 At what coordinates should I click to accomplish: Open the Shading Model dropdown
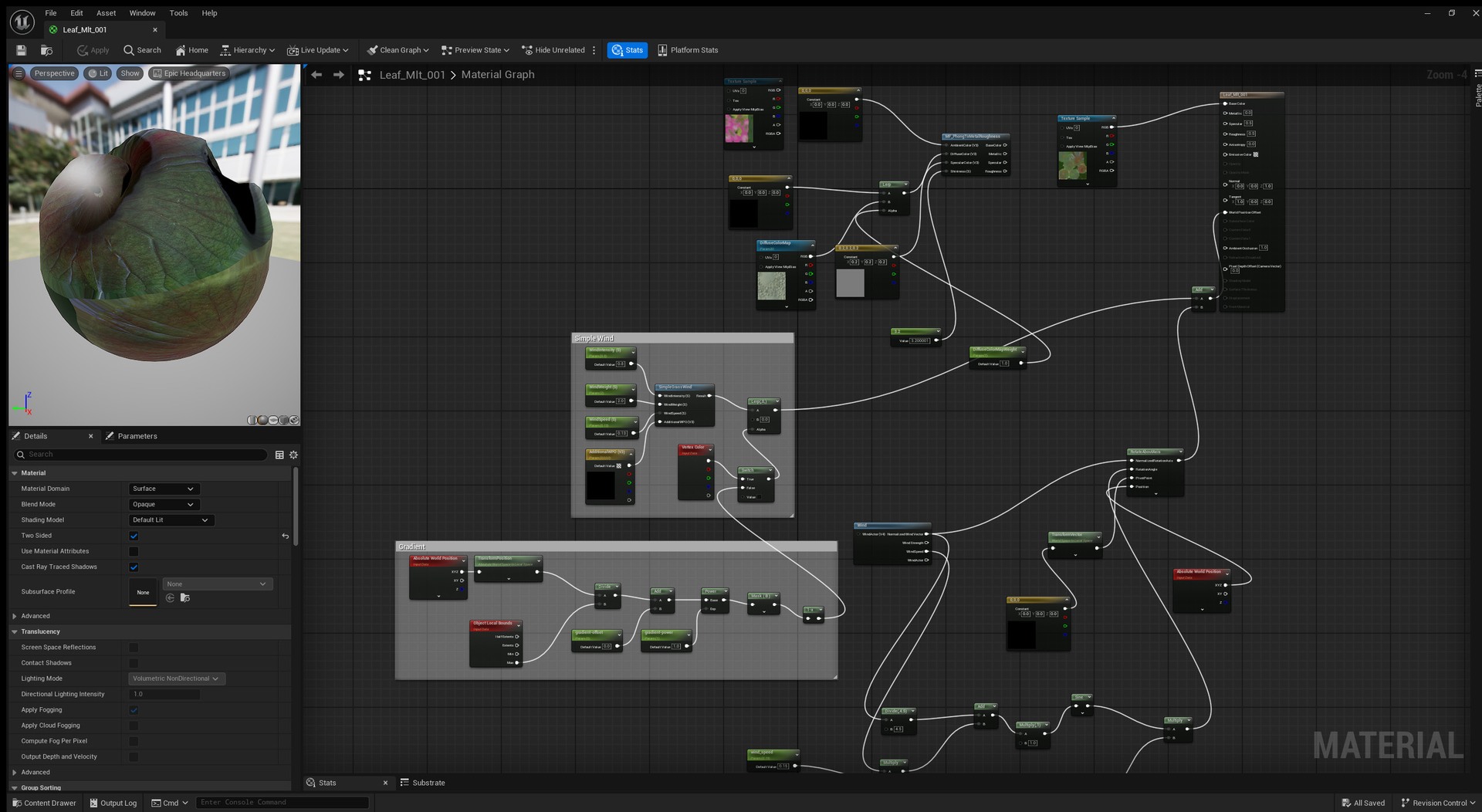click(171, 520)
